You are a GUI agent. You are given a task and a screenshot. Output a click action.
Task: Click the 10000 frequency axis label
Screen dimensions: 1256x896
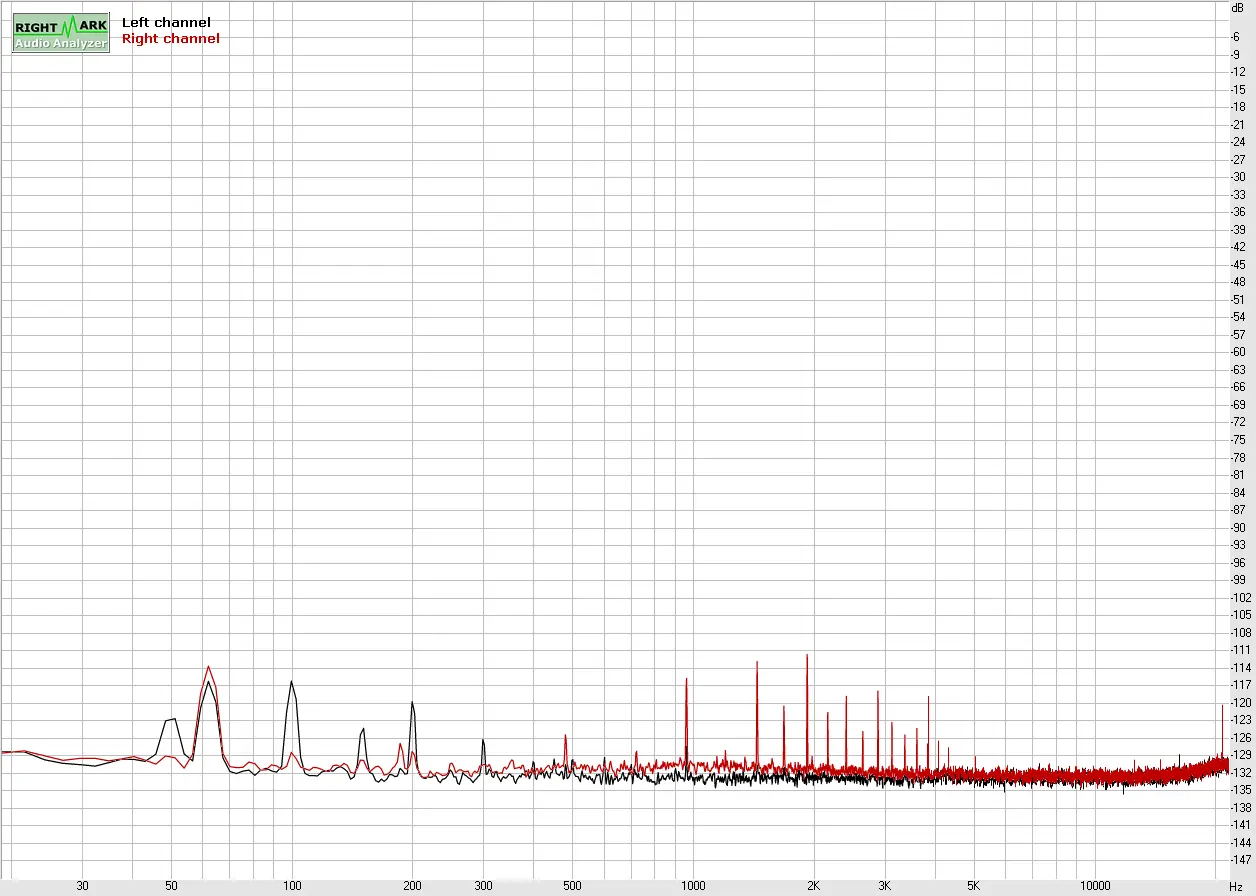(x=1095, y=886)
